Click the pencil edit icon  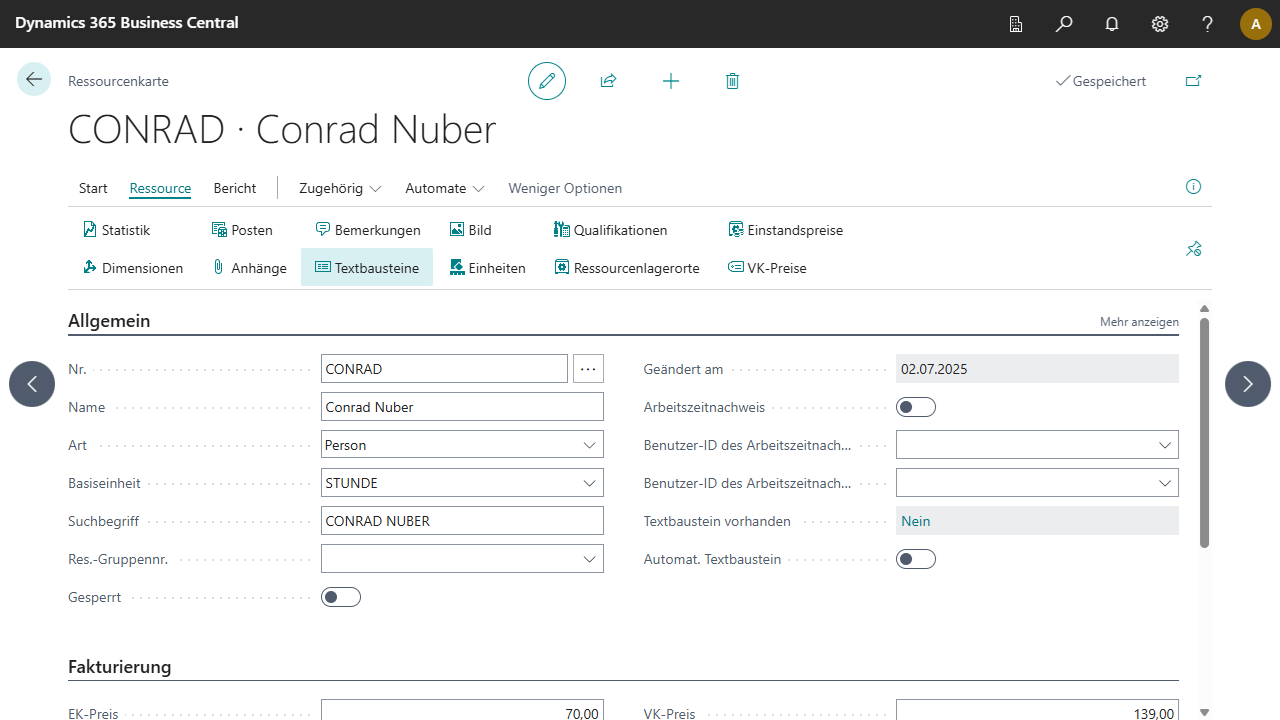(547, 81)
